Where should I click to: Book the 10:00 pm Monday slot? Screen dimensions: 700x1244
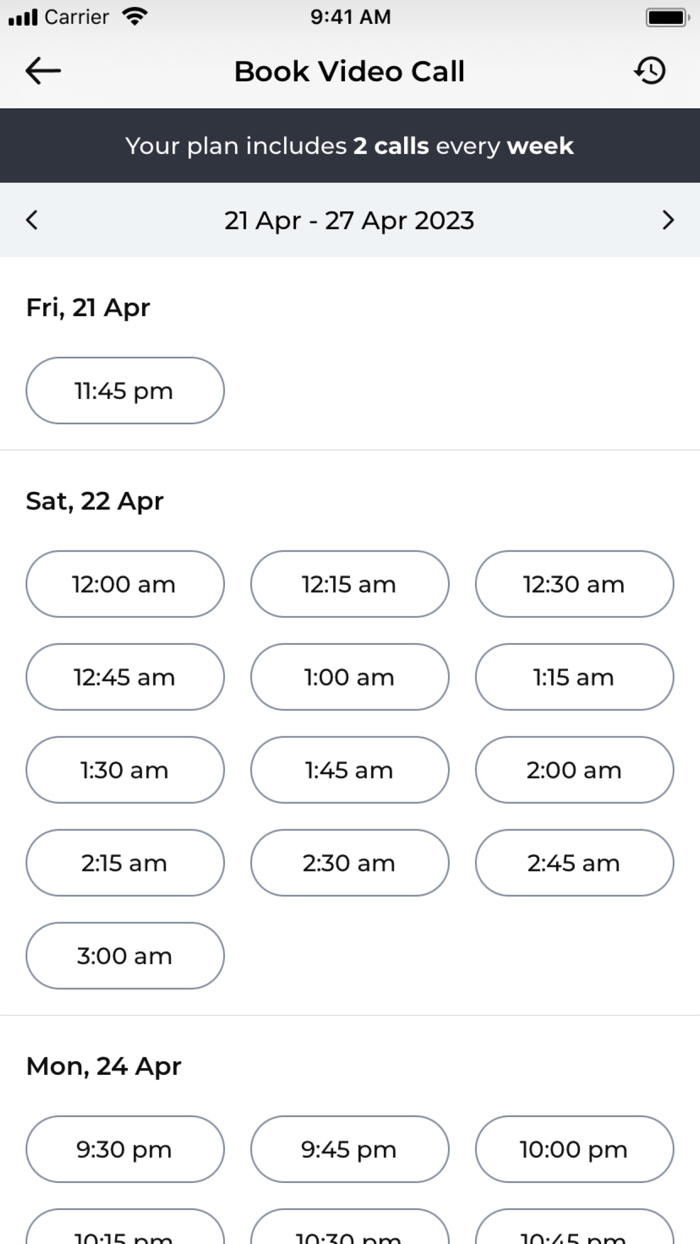point(574,1150)
